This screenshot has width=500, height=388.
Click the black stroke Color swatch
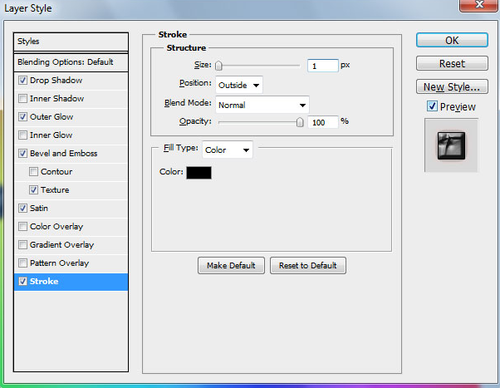pyautogui.click(x=199, y=173)
